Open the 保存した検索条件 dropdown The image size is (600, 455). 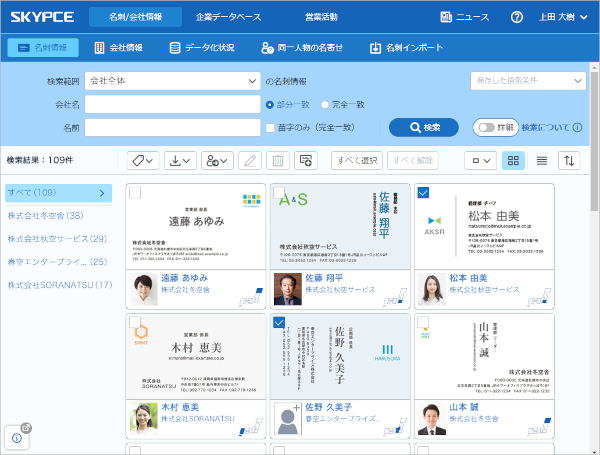coord(527,80)
